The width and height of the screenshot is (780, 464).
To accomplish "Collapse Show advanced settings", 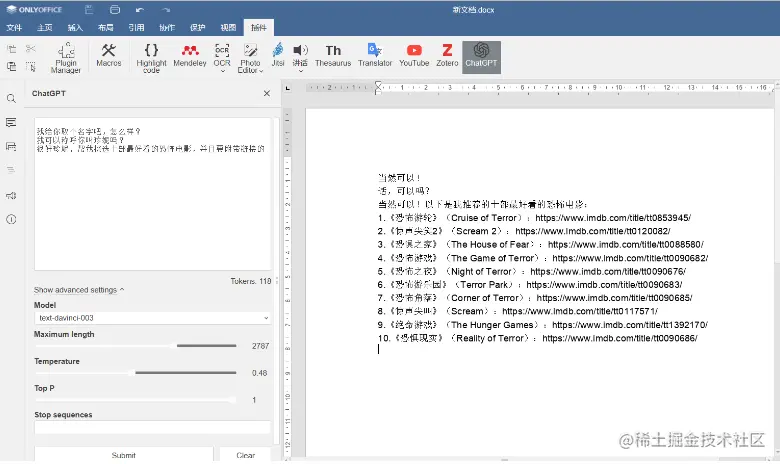I will 79,289.
